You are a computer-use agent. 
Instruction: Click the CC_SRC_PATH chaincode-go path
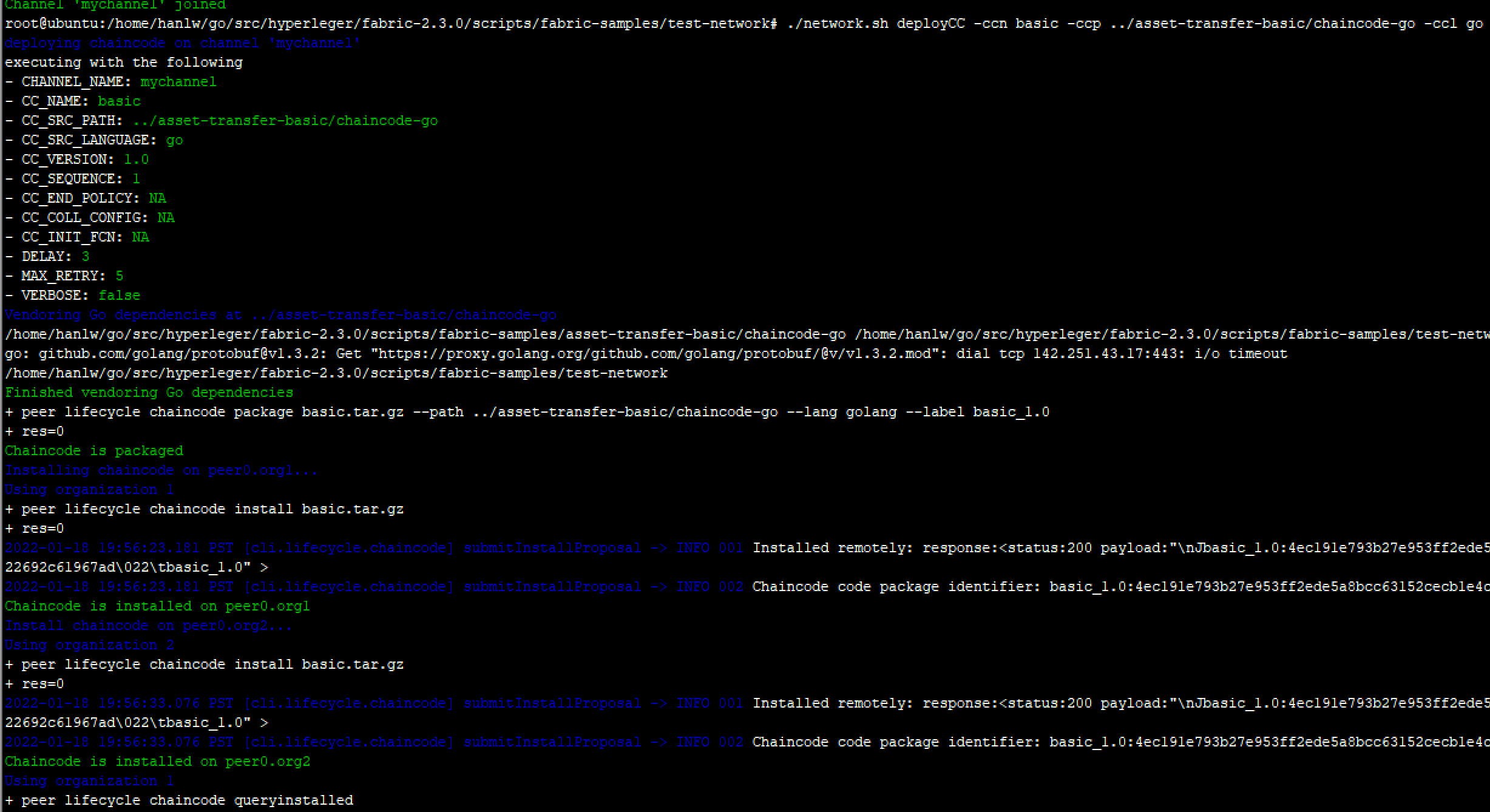pyautogui.click(x=284, y=120)
